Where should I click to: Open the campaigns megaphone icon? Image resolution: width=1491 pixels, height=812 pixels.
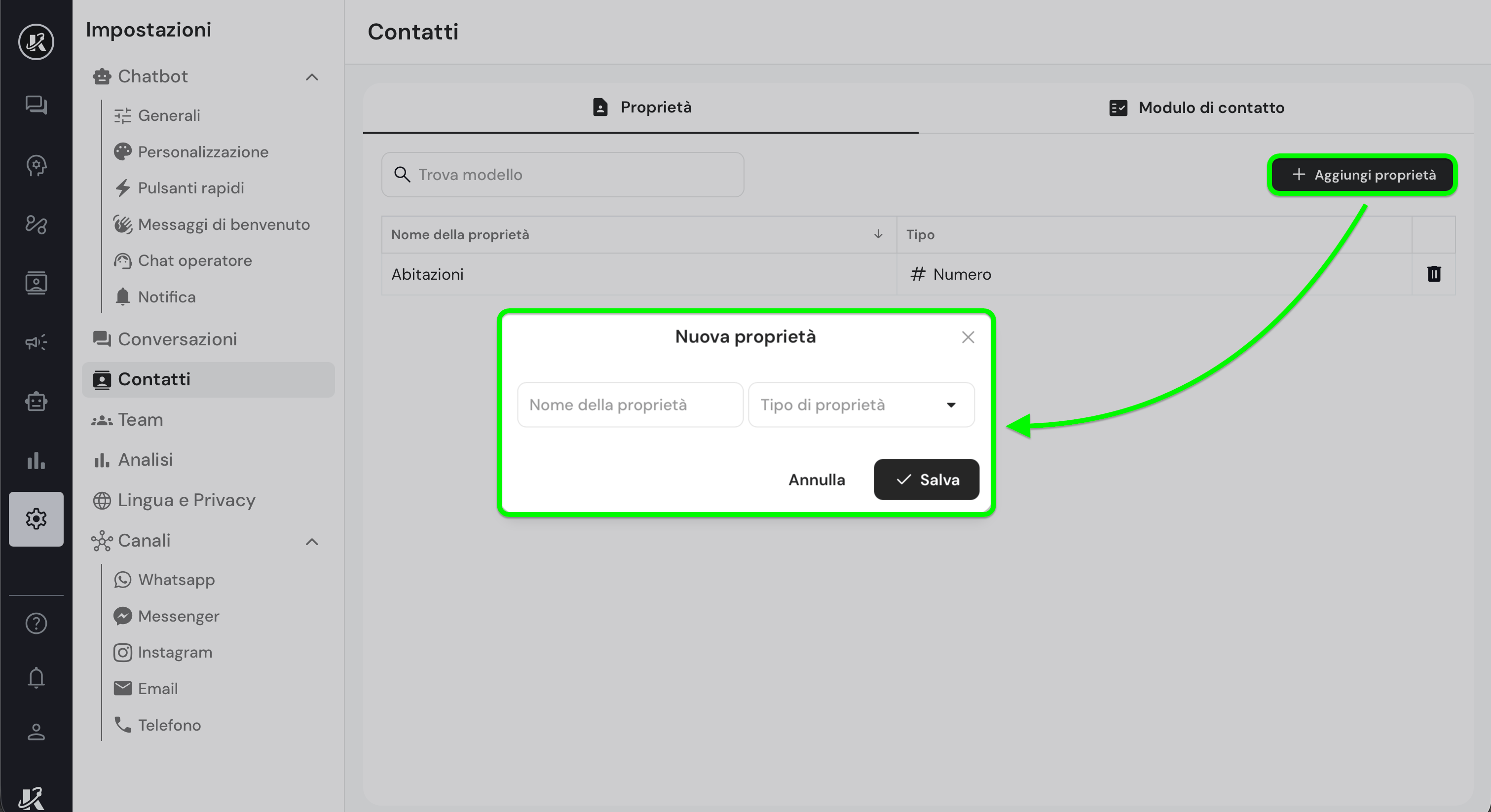pos(36,342)
